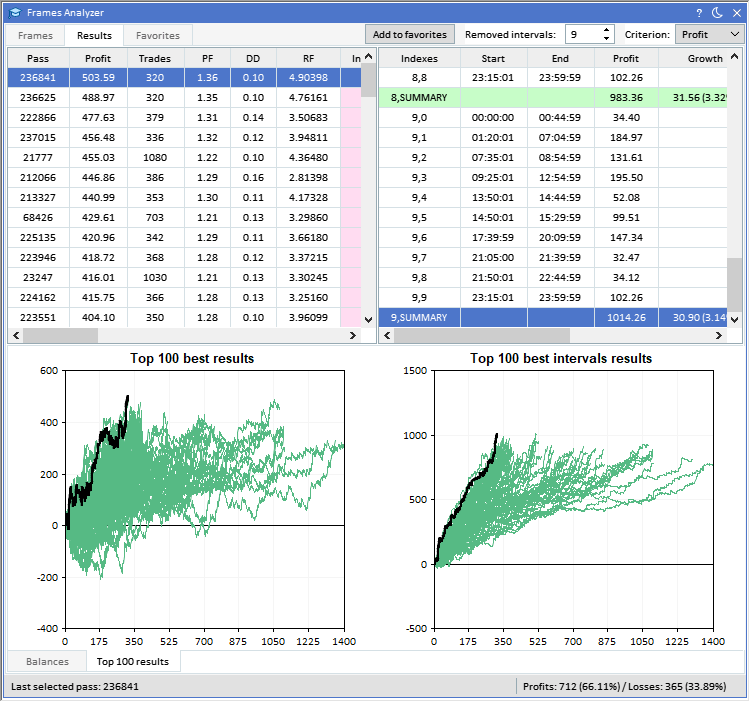This screenshot has width=750, height=702.
Task: Select pass 68426 row
Action: click(184, 218)
